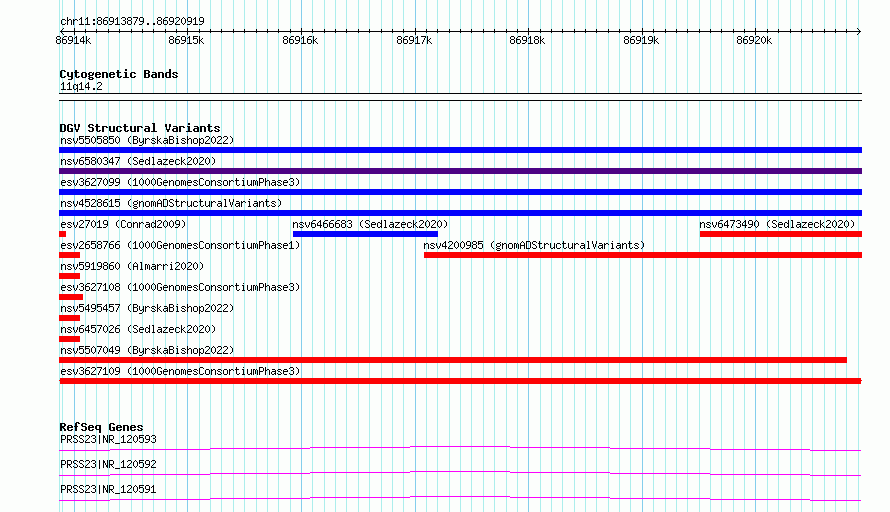The width and height of the screenshot is (890, 512).
Task: Select the blue nsv6466683 variant bar
Action: pos(366,234)
